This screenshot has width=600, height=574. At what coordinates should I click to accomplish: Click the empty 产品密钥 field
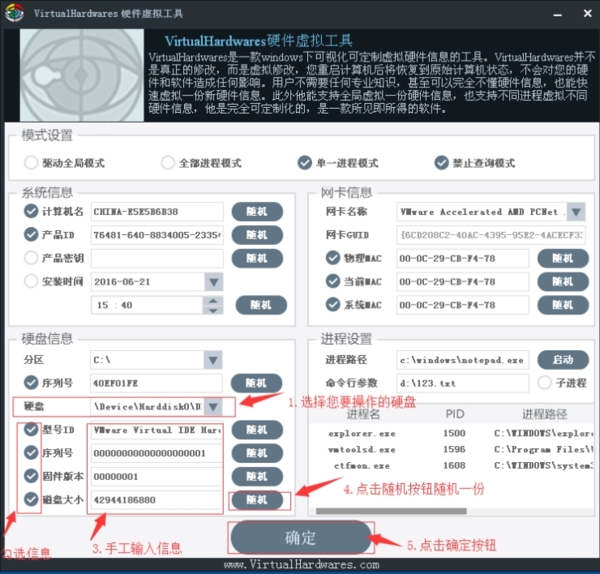[x=157, y=258]
